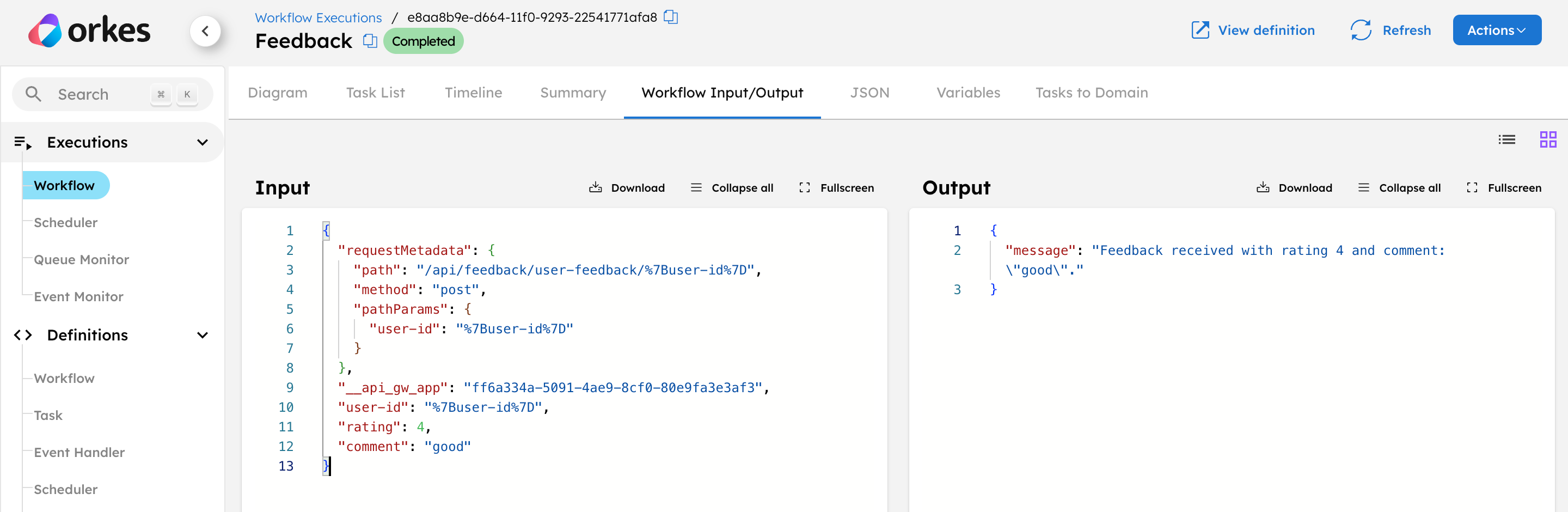Collapse the Executions section

coord(203,143)
